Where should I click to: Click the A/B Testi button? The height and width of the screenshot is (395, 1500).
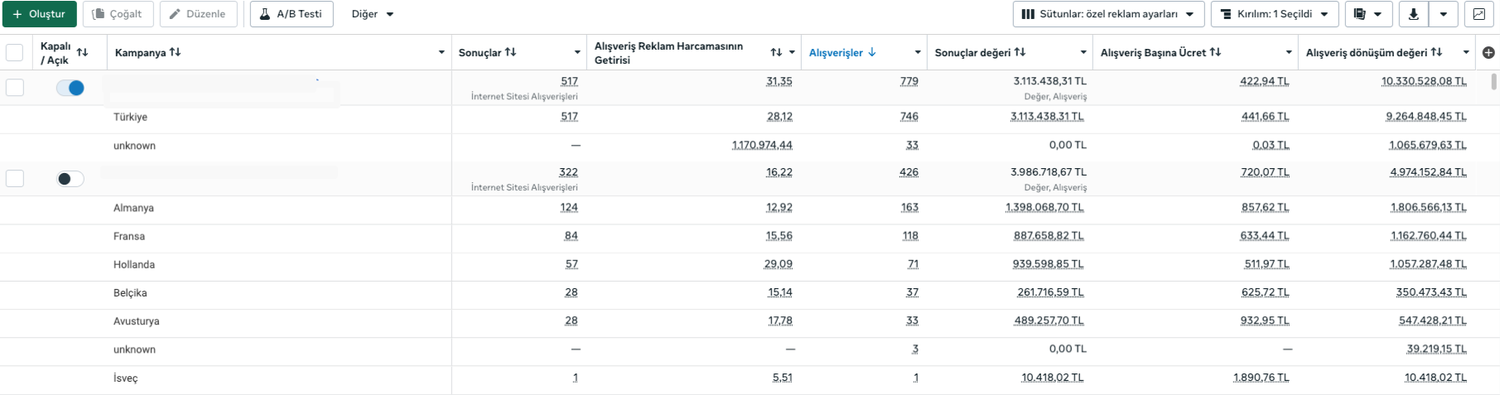(x=292, y=14)
